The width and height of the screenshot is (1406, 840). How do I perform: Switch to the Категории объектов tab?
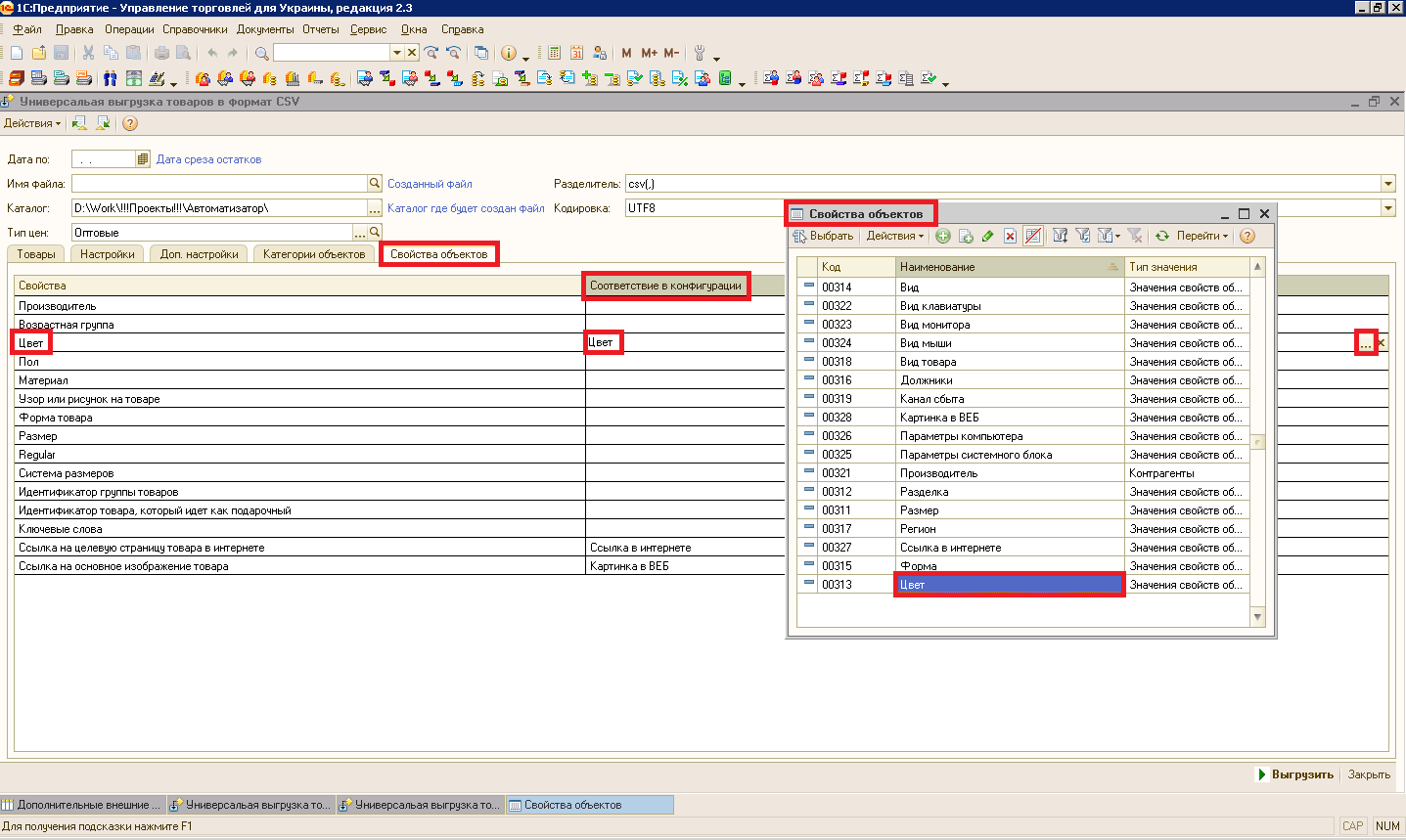[x=313, y=254]
